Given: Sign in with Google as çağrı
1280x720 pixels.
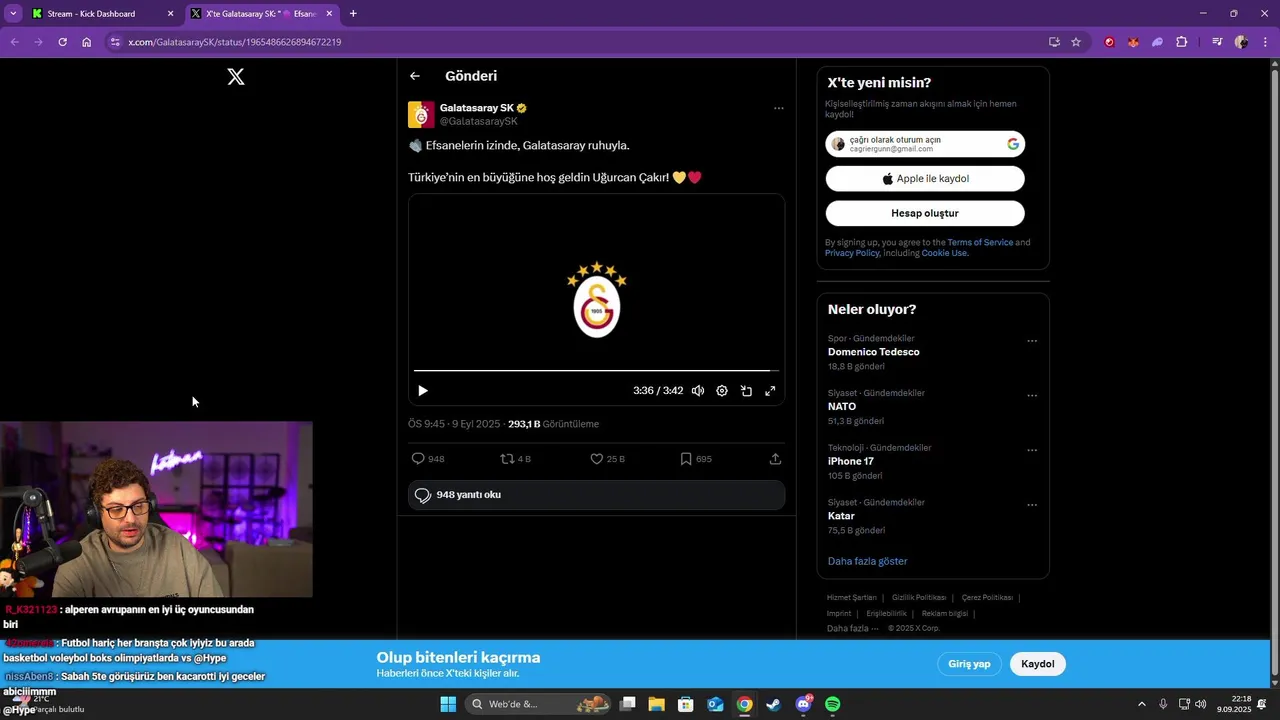Looking at the screenshot, I should (925, 144).
